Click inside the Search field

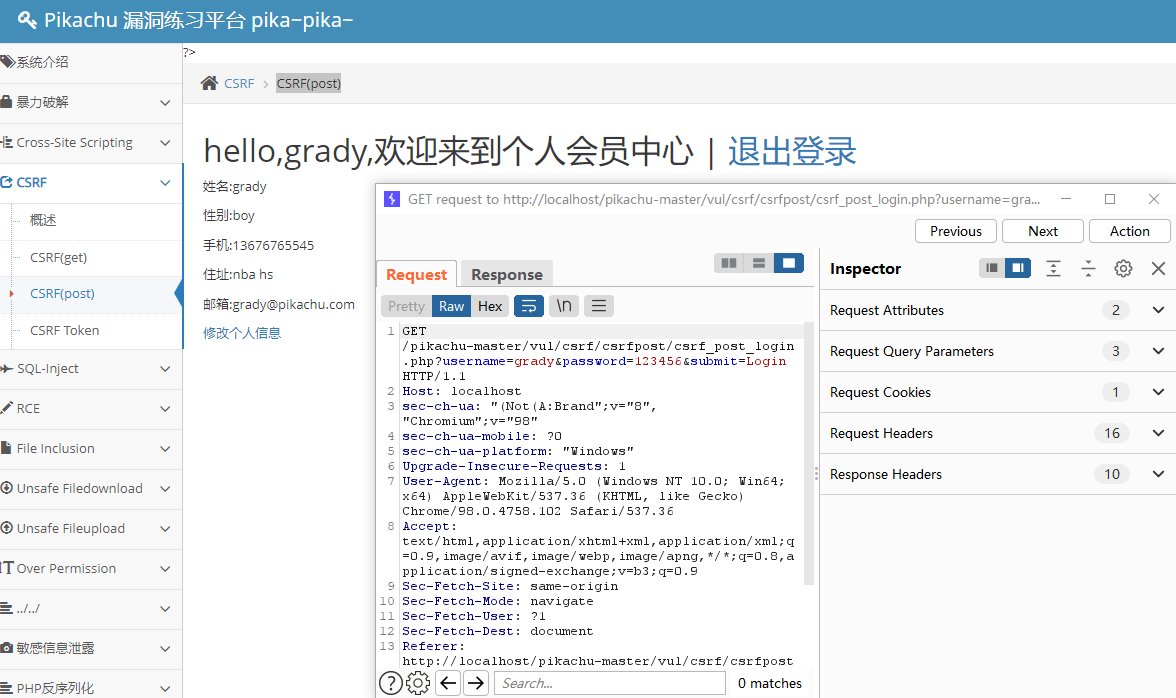[x=610, y=682]
